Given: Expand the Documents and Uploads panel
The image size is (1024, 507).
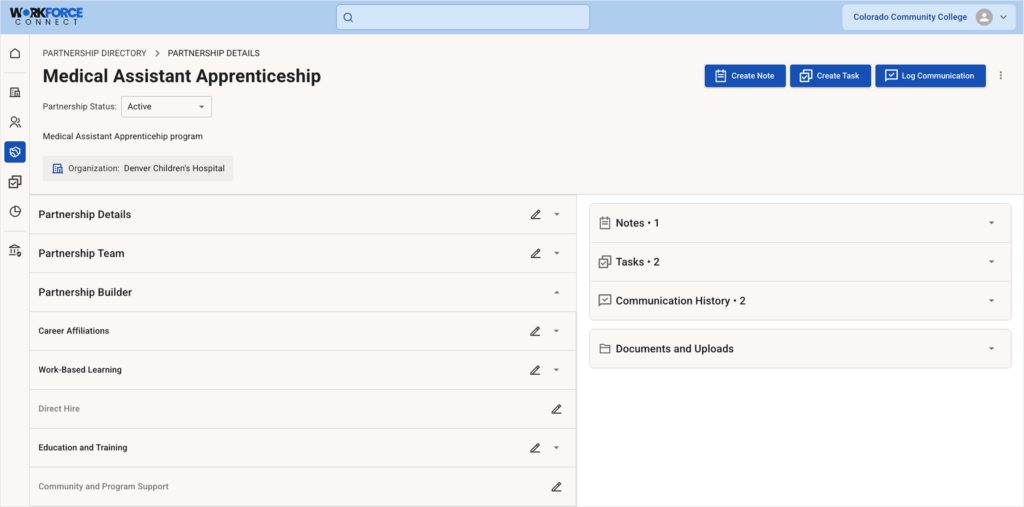Looking at the screenshot, I should tap(991, 349).
